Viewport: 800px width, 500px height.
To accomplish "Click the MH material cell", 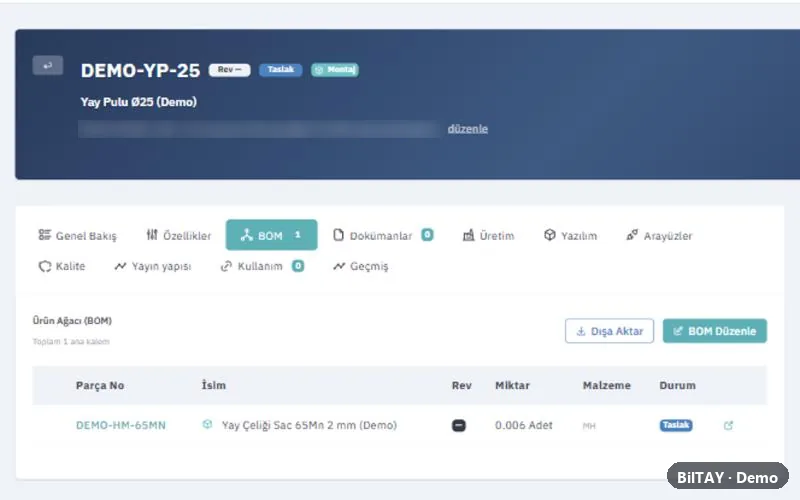I will pos(589,426).
